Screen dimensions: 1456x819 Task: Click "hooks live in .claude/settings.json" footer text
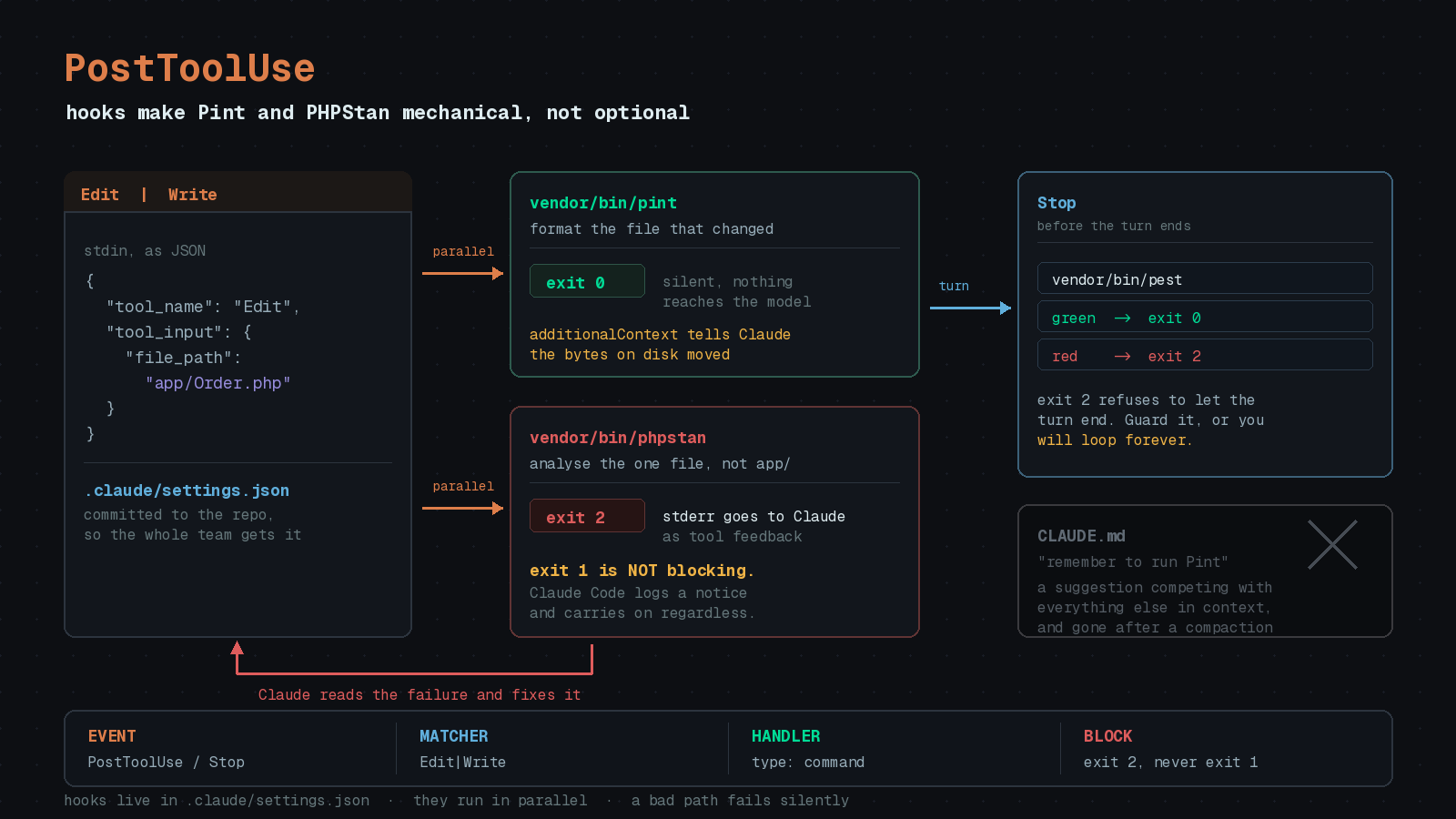coord(217,801)
